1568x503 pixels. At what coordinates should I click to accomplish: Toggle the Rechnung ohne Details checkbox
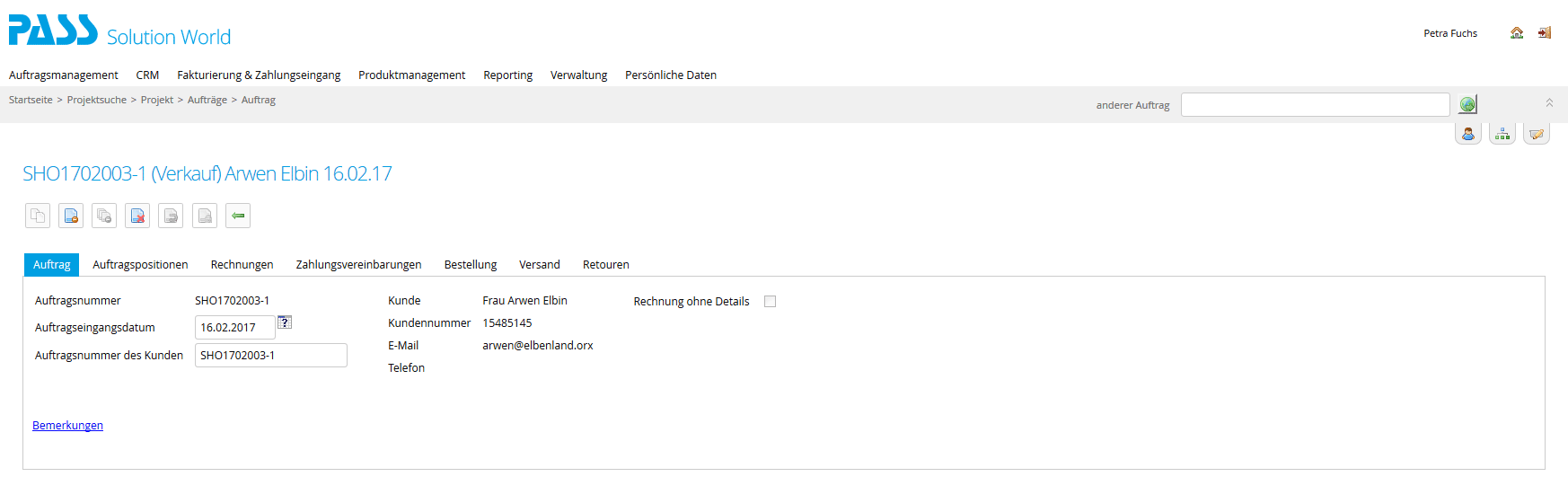click(770, 302)
